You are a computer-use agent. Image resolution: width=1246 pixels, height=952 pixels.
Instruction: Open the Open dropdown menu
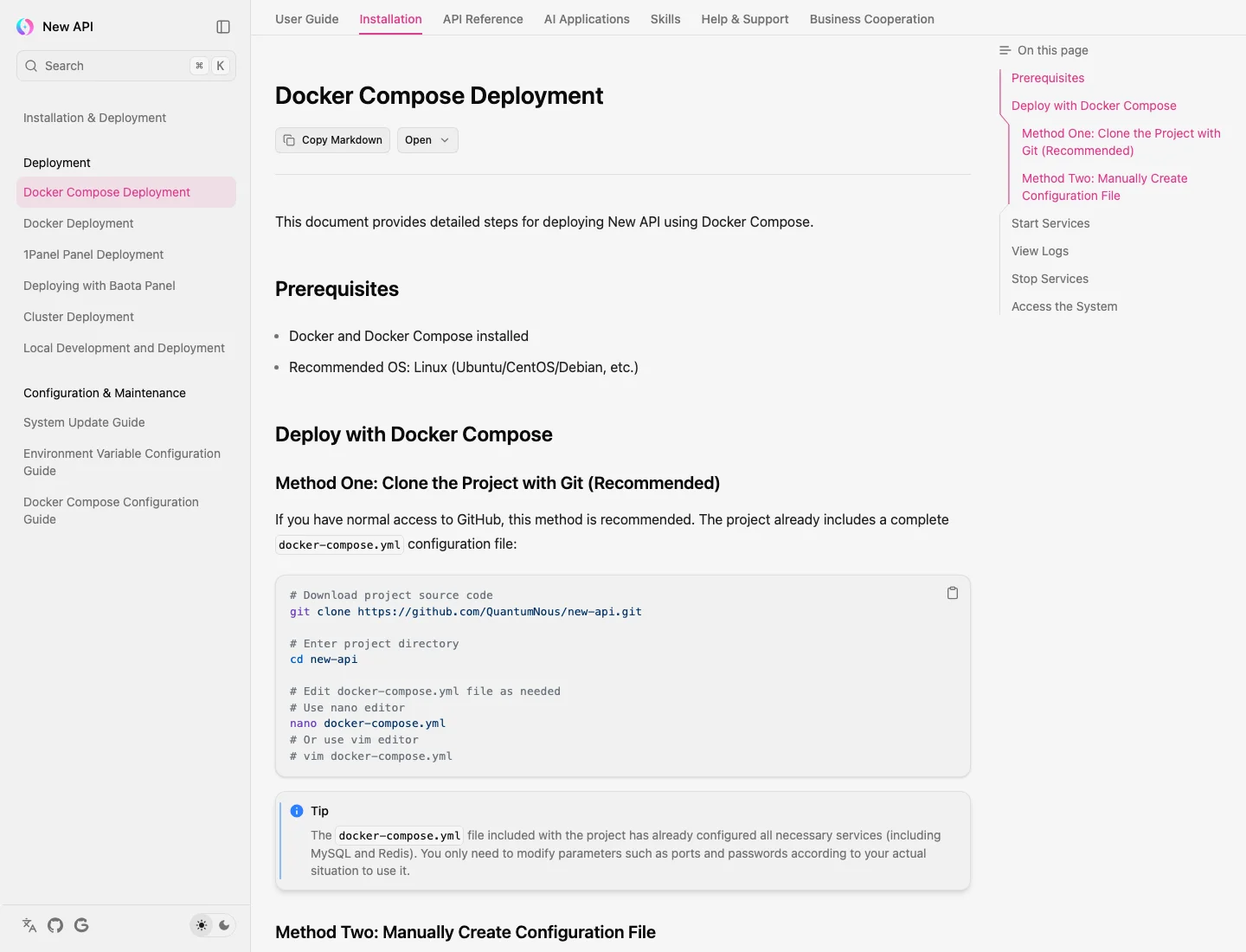[x=427, y=140]
